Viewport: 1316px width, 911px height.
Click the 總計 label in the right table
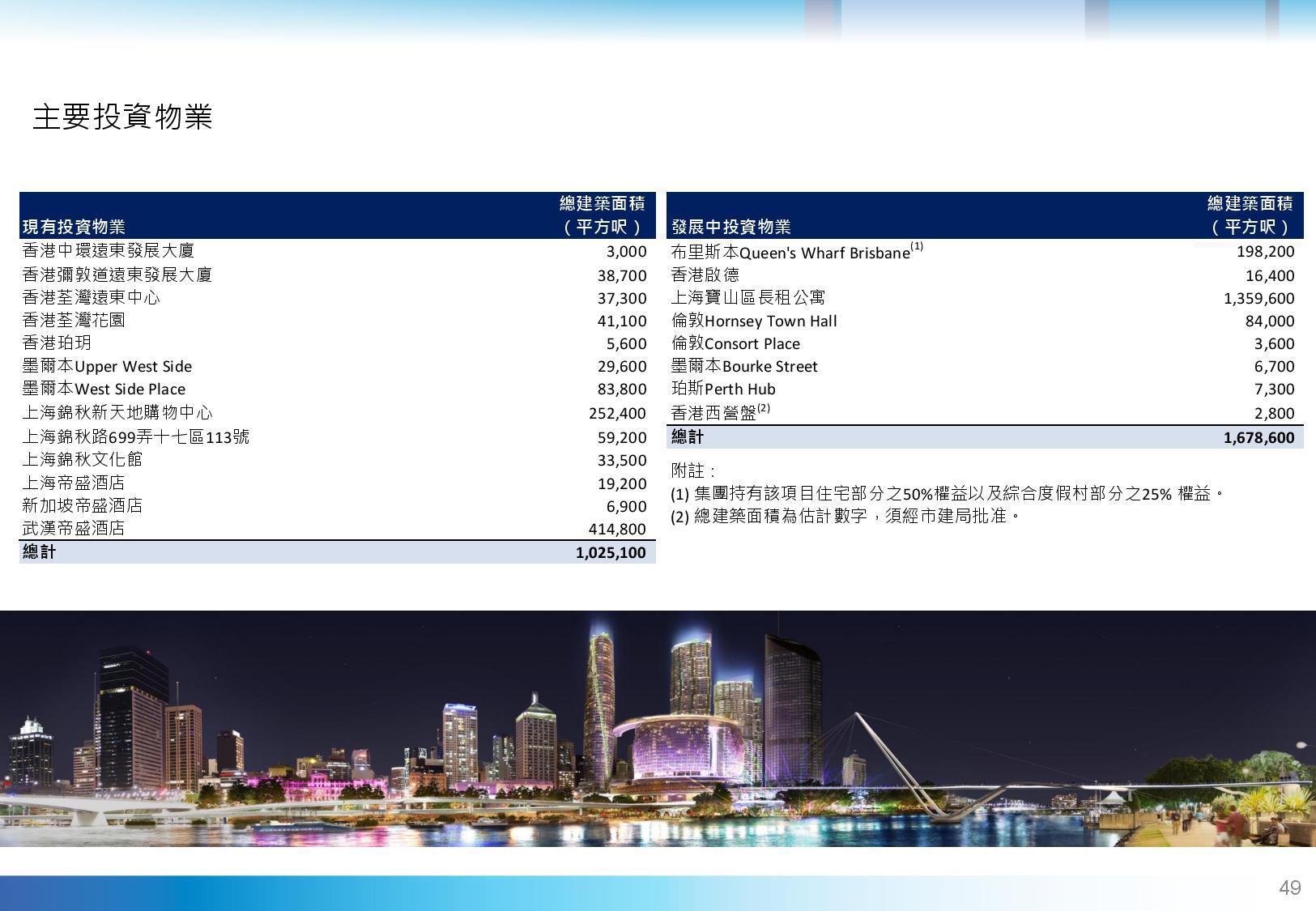coord(688,437)
